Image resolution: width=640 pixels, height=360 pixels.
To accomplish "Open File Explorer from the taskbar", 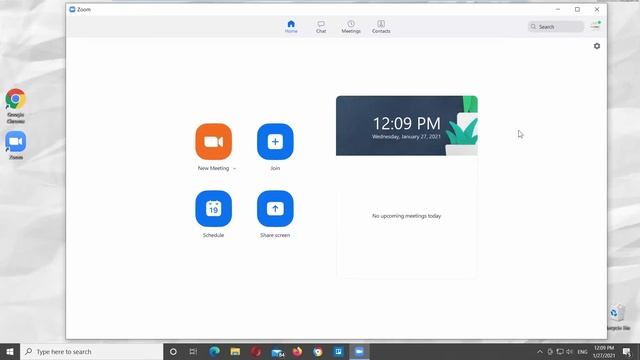I will tap(235, 351).
